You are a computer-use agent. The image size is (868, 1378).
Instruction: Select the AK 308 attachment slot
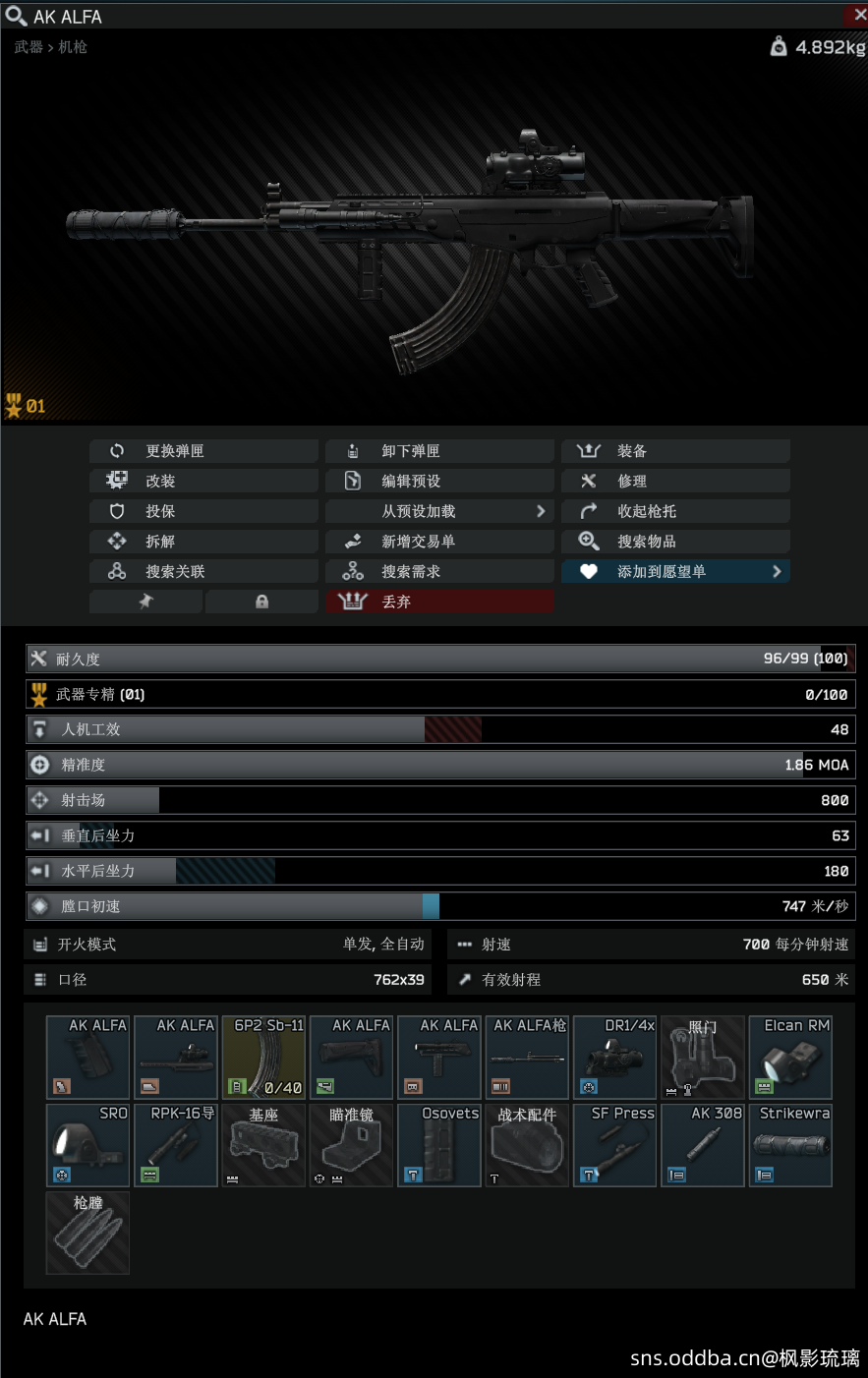click(x=703, y=1145)
